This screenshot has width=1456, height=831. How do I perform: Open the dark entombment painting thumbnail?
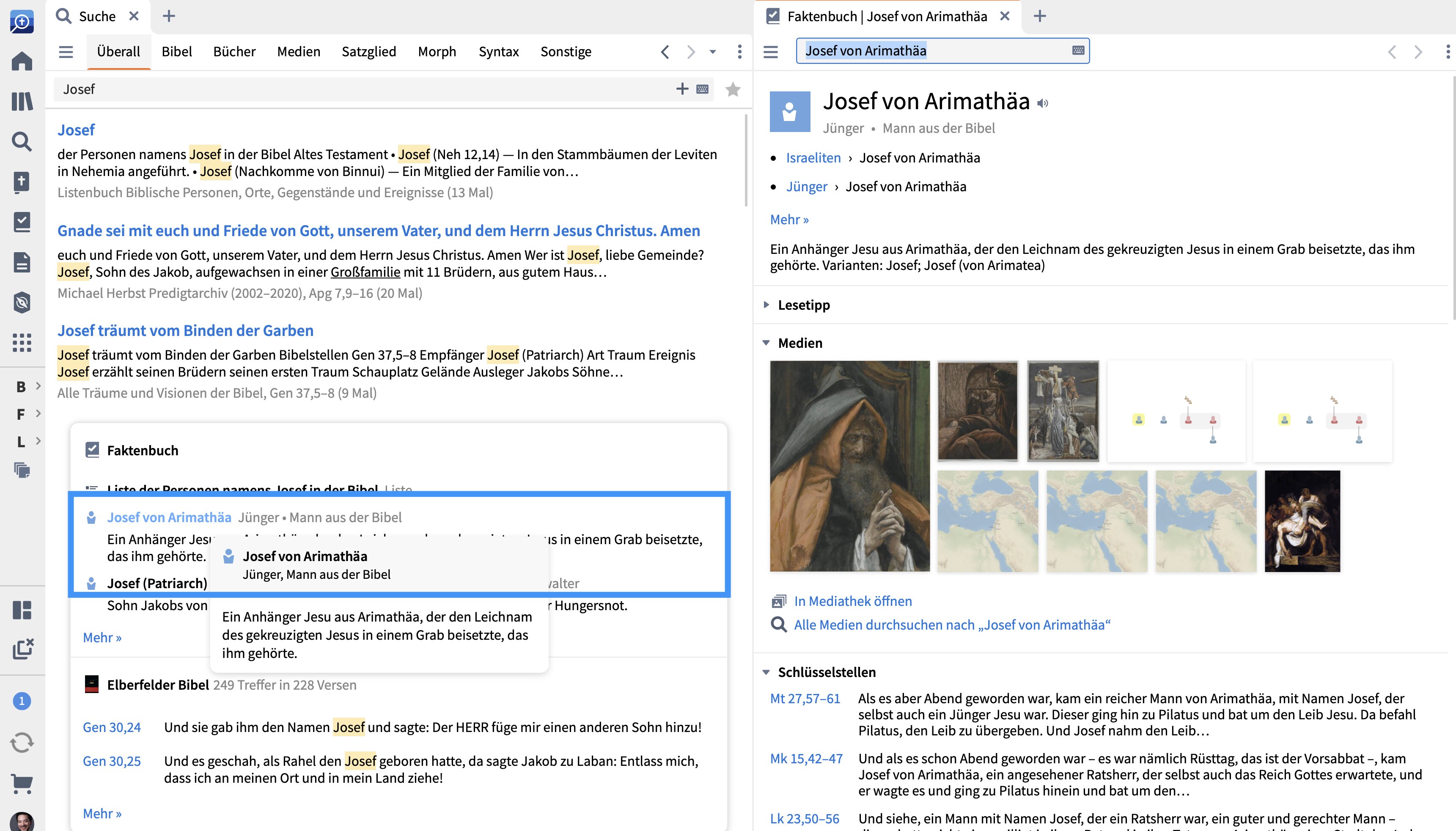pos(1302,521)
